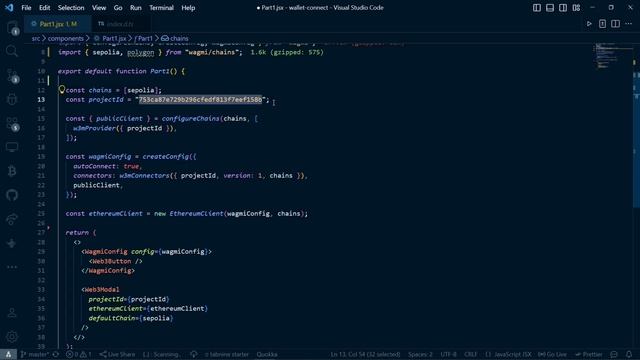Click configureChains call on line 15
640x360 pixels.
pyautogui.click(x=191, y=119)
